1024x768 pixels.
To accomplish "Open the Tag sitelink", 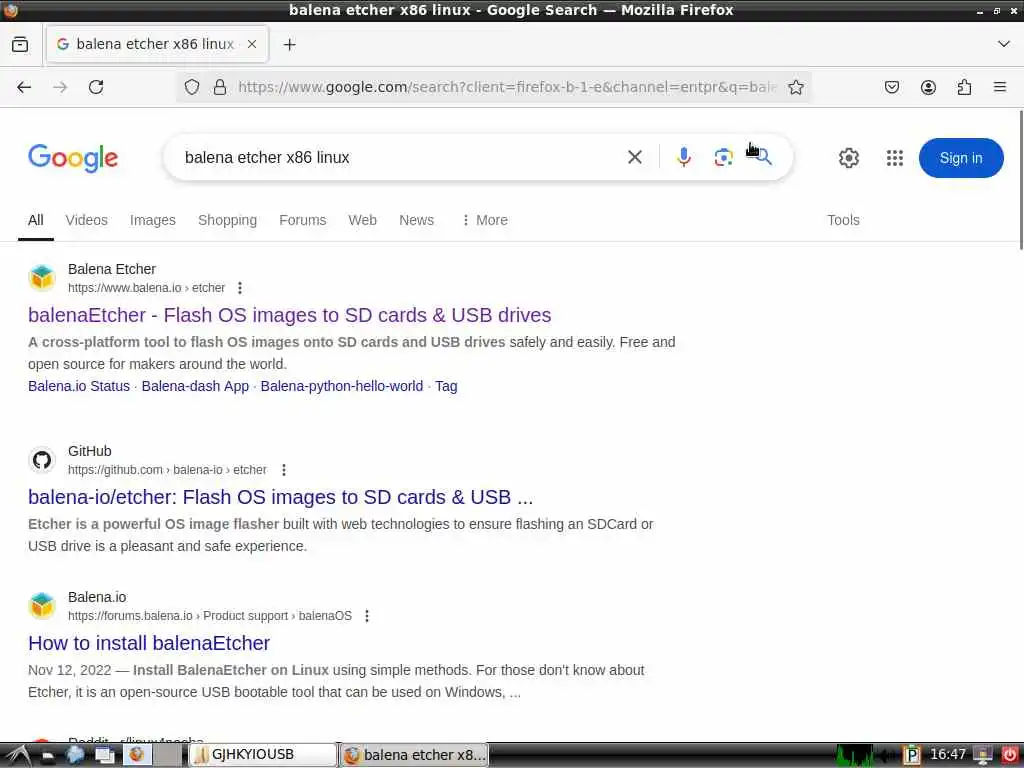I will (446, 386).
